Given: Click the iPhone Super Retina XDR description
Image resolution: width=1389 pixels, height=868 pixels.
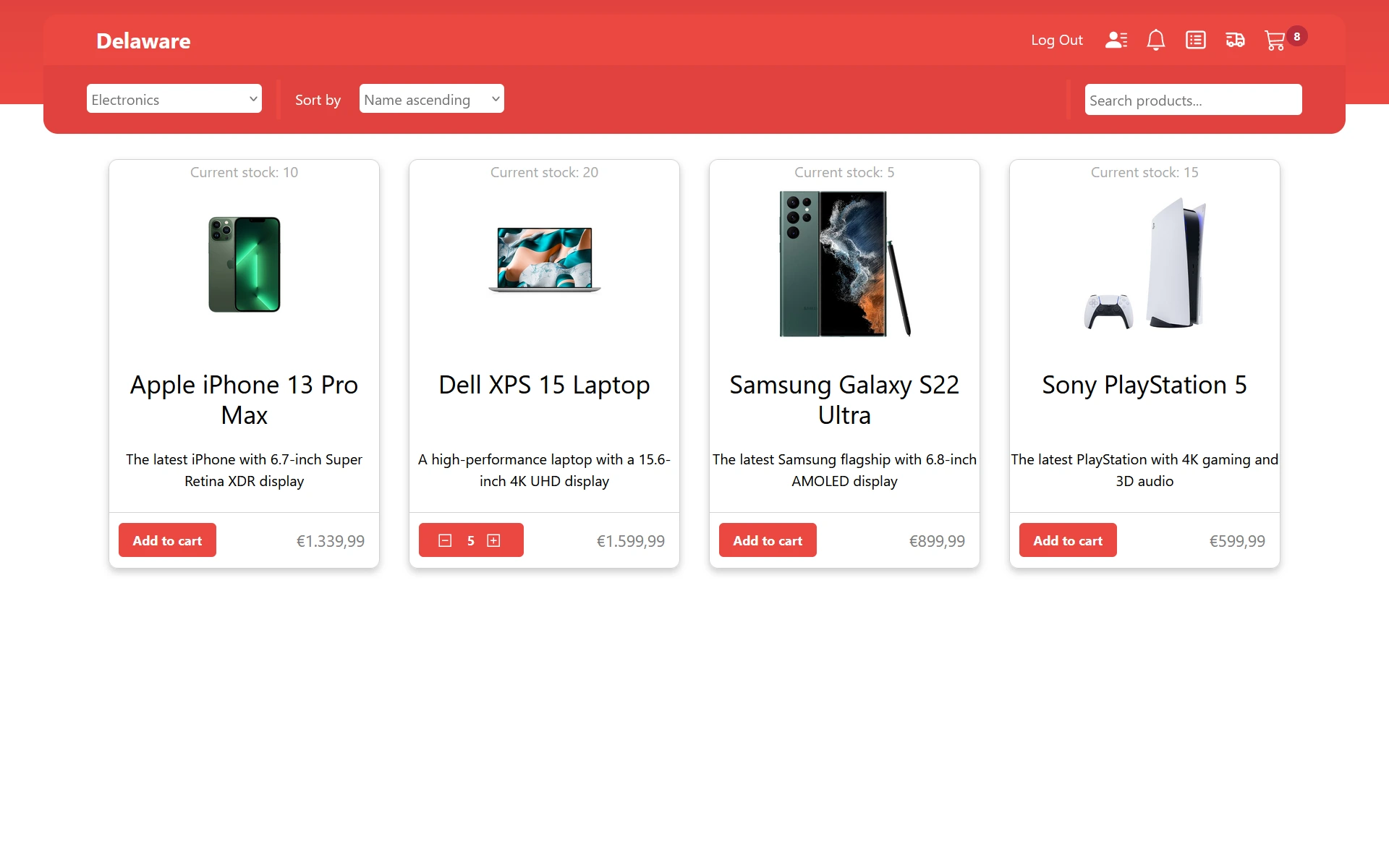Looking at the screenshot, I should (245, 470).
